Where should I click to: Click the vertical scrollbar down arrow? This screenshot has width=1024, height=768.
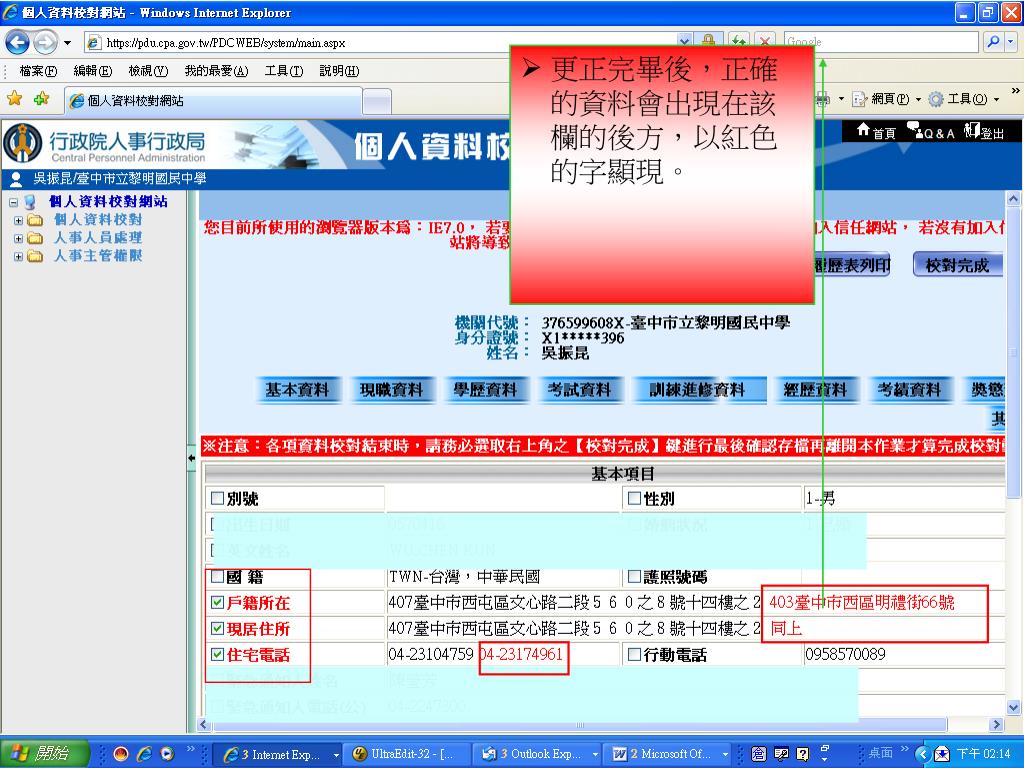pyautogui.click(x=1013, y=707)
